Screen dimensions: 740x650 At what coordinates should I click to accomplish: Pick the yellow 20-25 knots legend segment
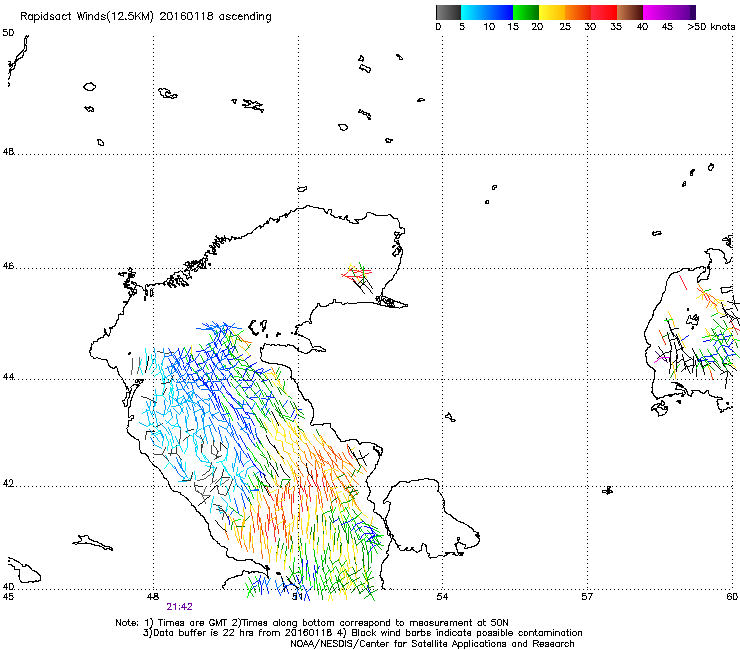(x=552, y=12)
